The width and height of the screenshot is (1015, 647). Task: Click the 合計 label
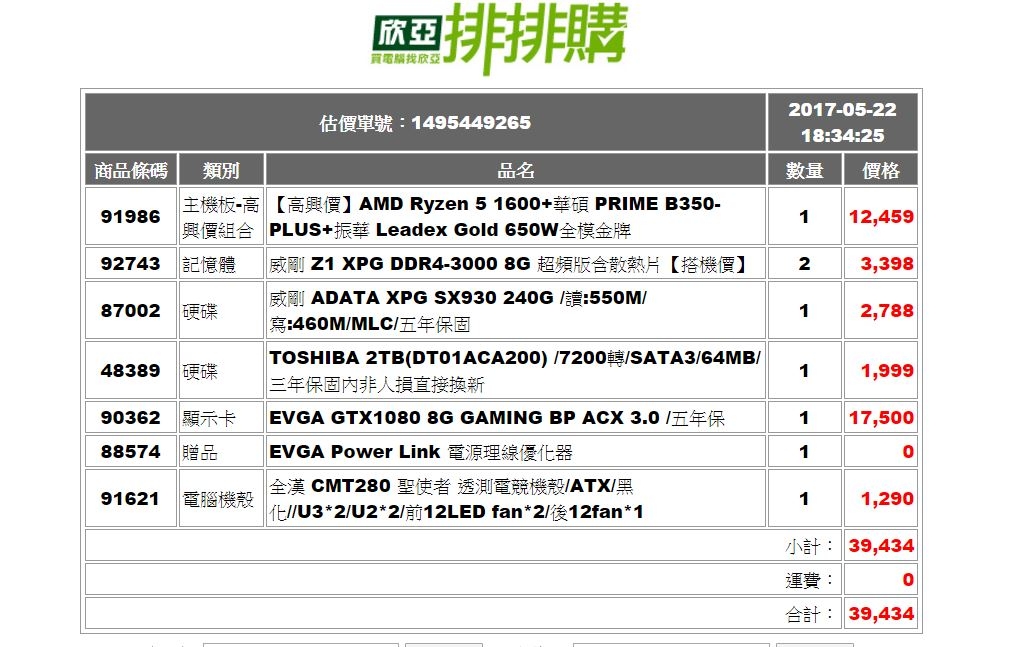[x=810, y=613]
